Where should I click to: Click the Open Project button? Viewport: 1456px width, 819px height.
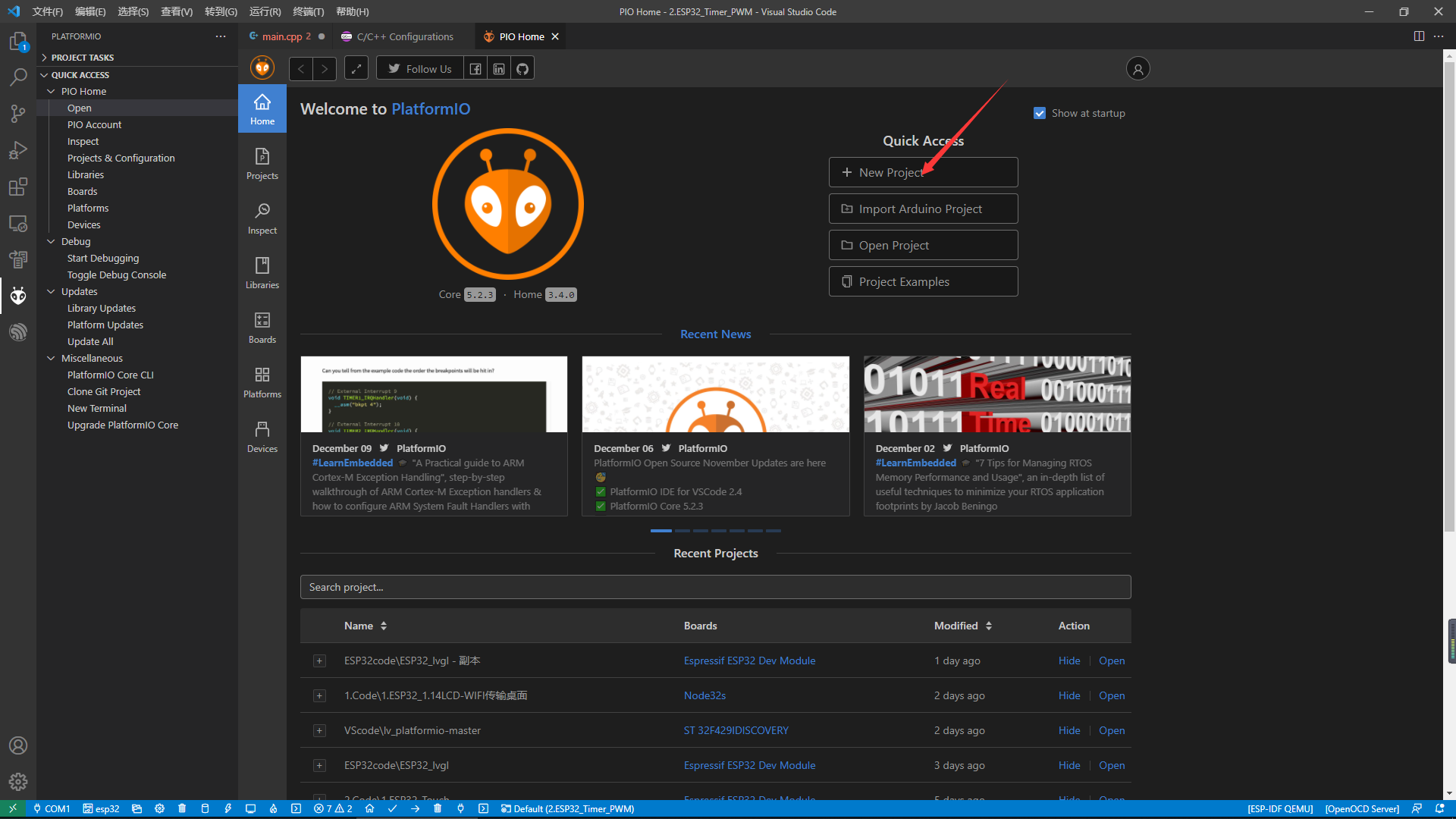coord(923,245)
